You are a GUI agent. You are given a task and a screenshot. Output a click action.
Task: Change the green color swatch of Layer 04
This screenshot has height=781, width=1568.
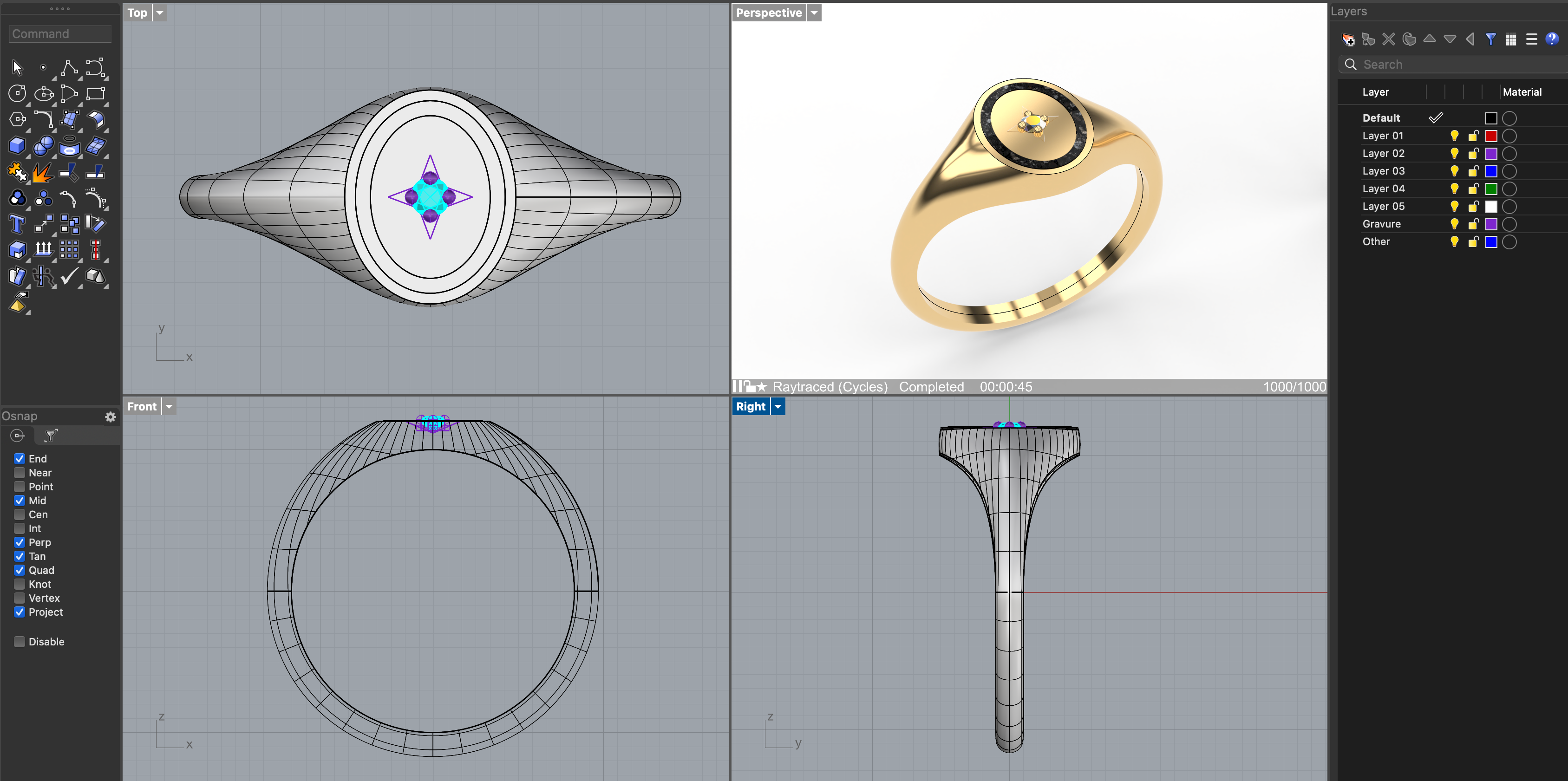1491,189
